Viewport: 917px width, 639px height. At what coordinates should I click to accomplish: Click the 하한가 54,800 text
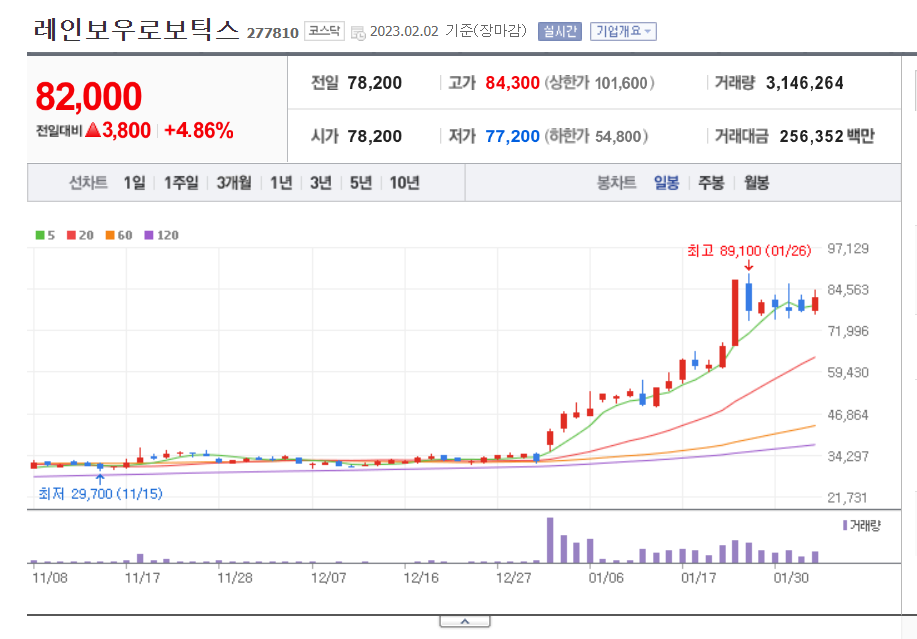click(597, 136)
